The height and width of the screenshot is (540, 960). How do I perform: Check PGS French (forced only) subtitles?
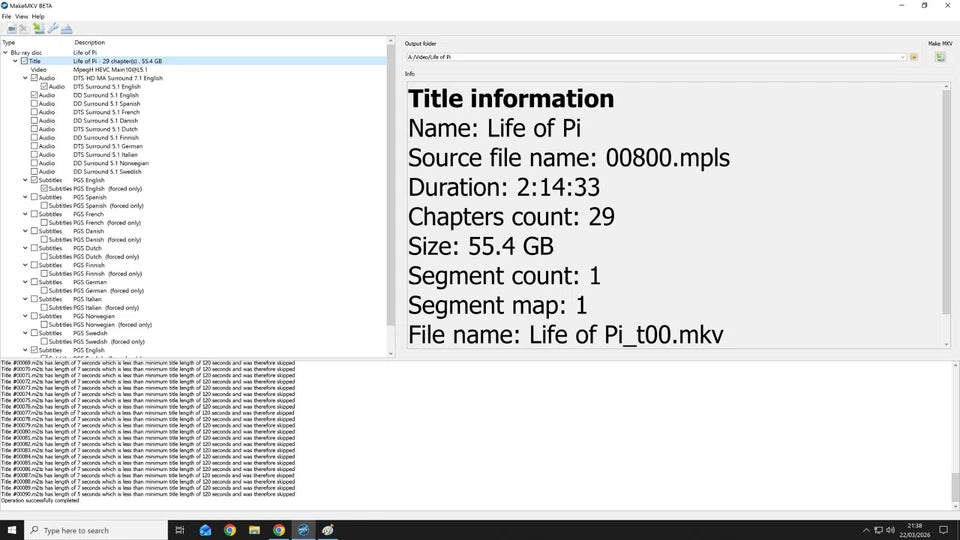pos(44,223)
